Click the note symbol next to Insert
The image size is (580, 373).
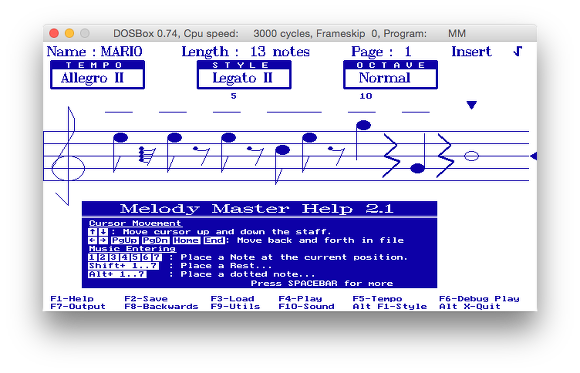[x=518, y=51]
